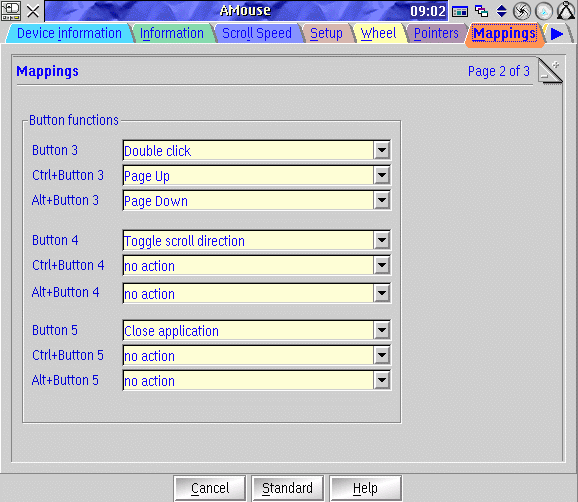Click the Page 2 of 3 text
The width and height of the screenshot is (578, 502).
click(499, 71)
